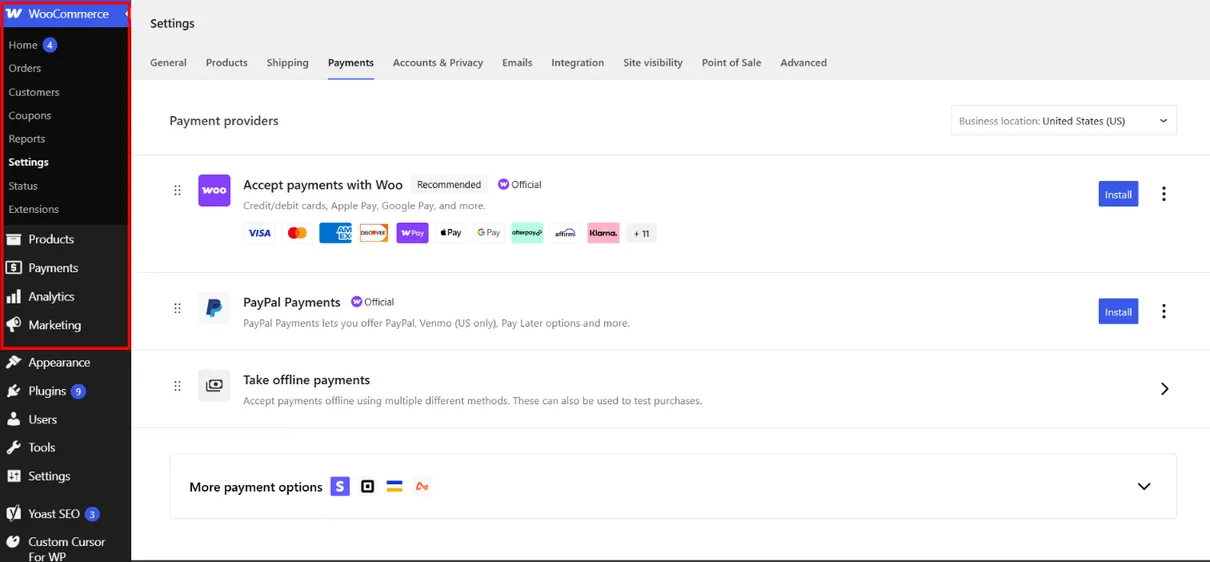Click the WooPay logo

(x=412, y=233)
